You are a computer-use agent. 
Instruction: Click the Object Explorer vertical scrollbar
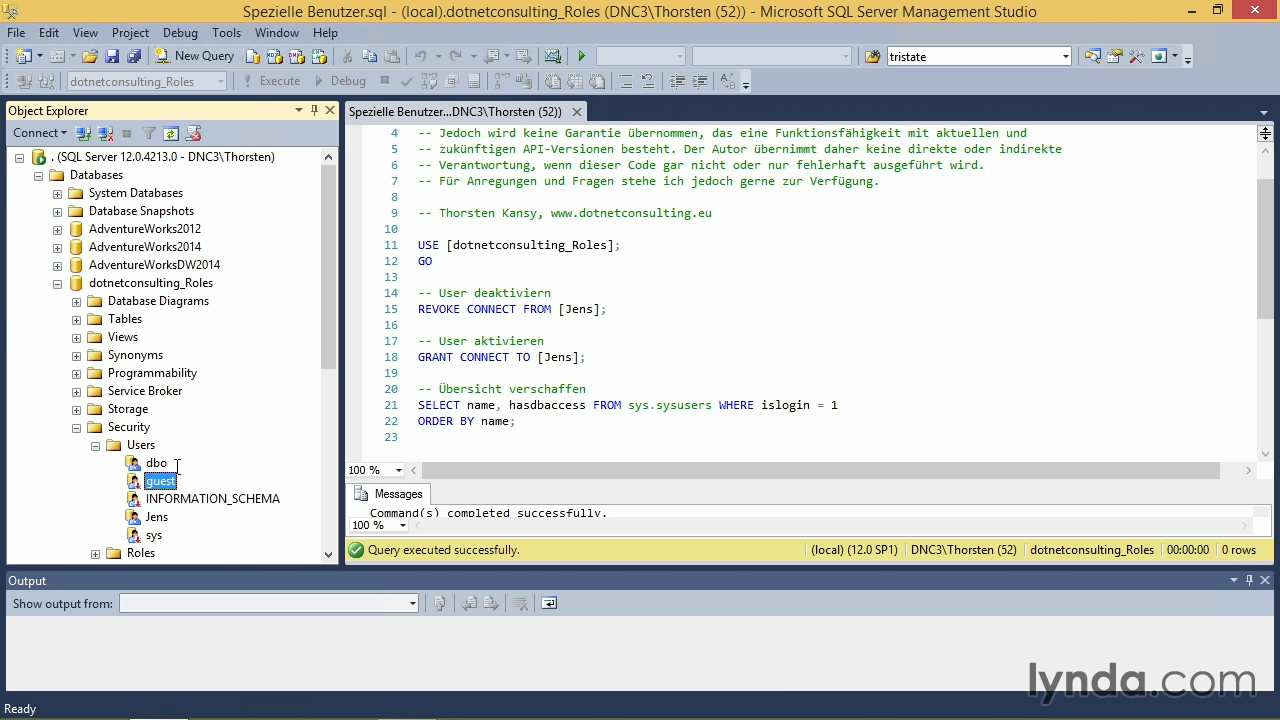329,269
